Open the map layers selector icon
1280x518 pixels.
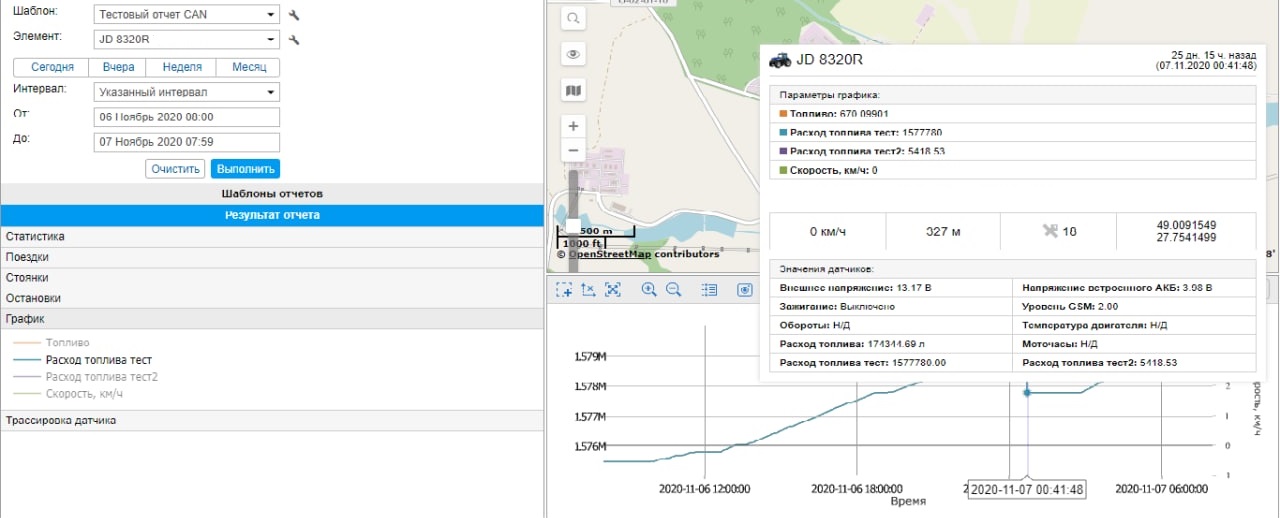[x=573, y=91]
